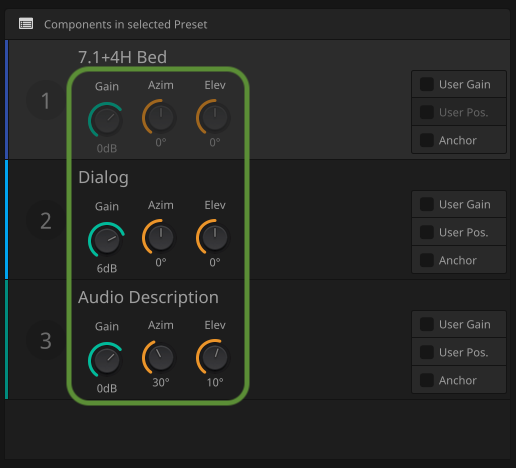Enable Anchor for Audio Description
Screen dimensions: 516x468
click(x=427, y=380)
